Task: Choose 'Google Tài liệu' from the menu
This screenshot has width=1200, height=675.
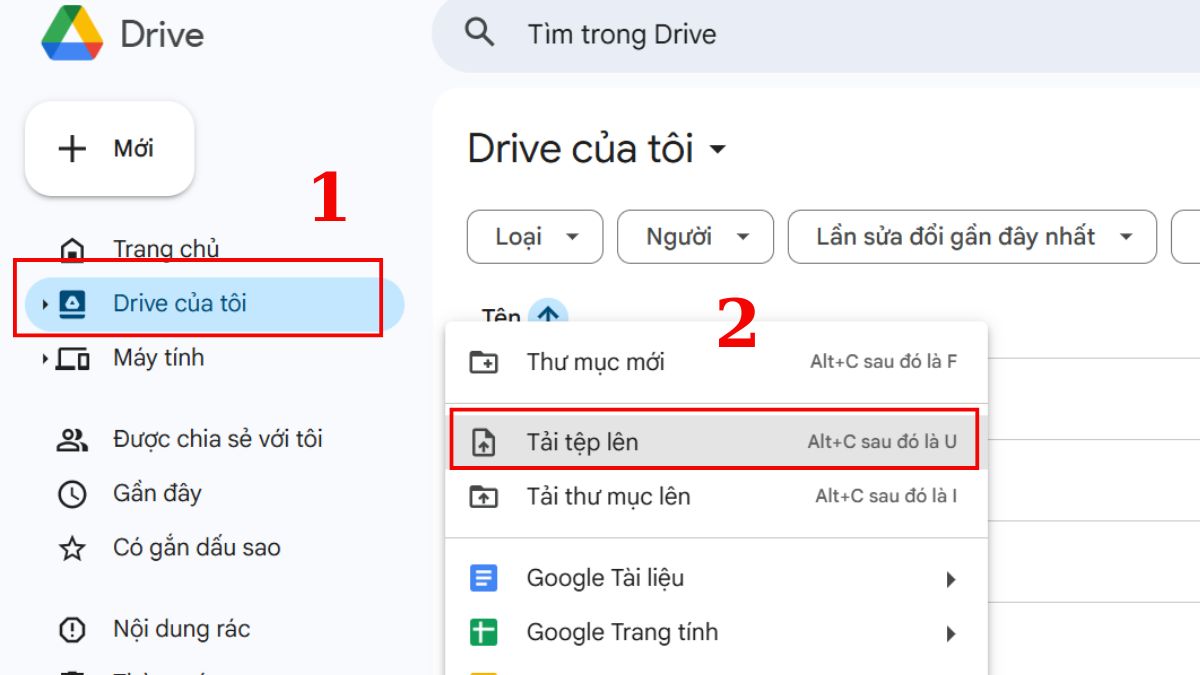Action: coord(716,578)
